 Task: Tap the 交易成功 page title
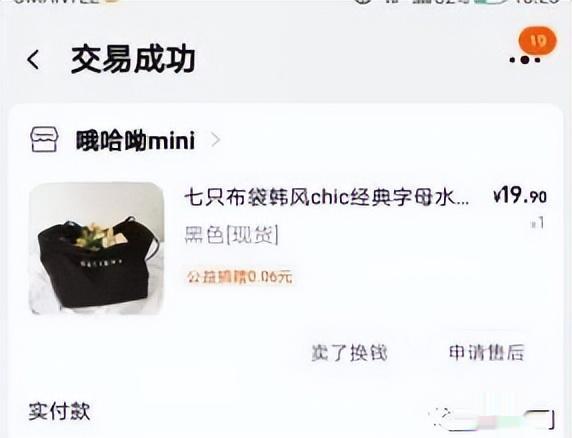click(133, 59)
